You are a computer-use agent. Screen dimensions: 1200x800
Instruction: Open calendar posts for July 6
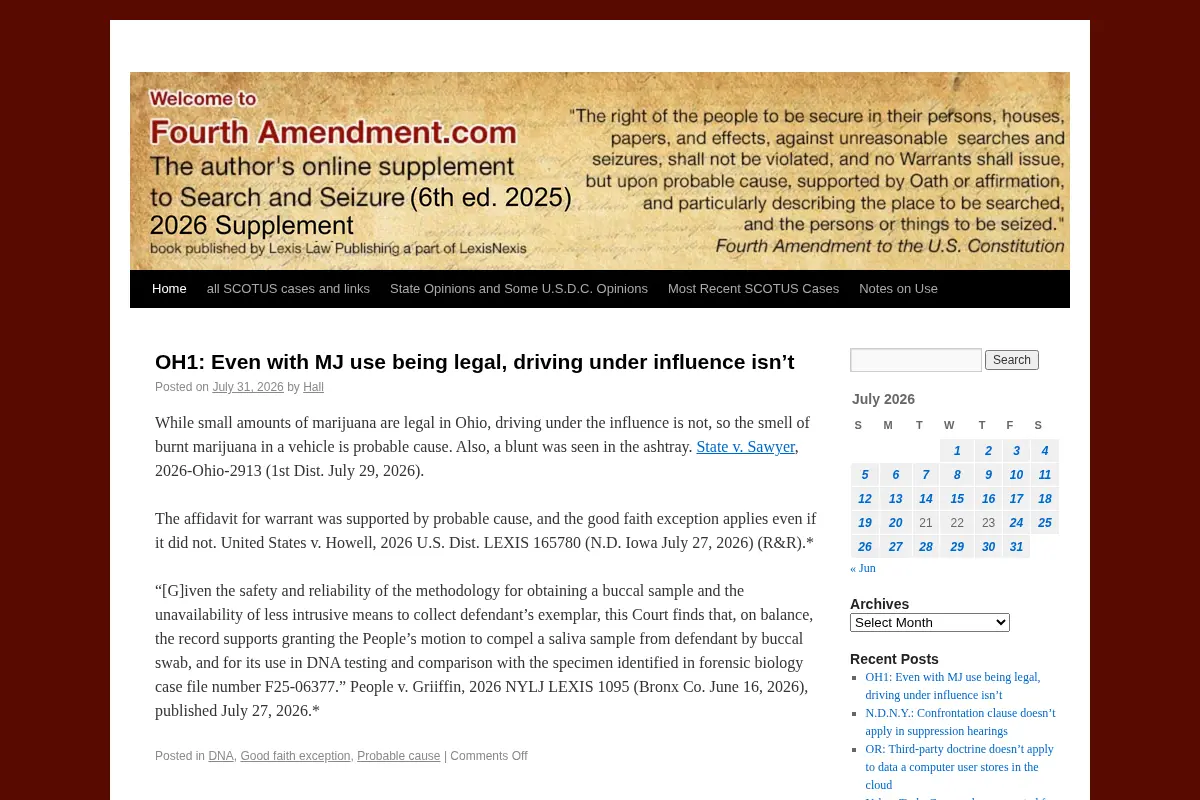[x=896, y=475]
